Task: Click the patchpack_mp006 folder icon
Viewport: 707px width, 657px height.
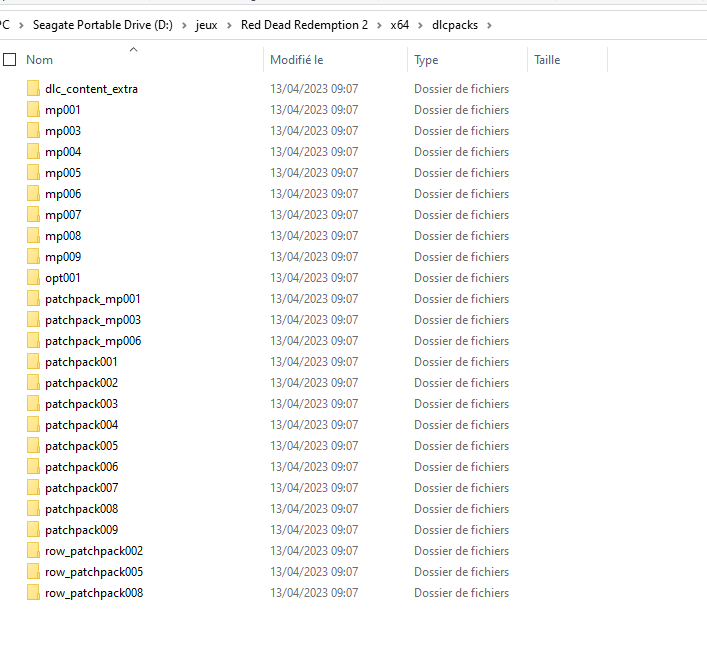Action: [x=33, y=340]
